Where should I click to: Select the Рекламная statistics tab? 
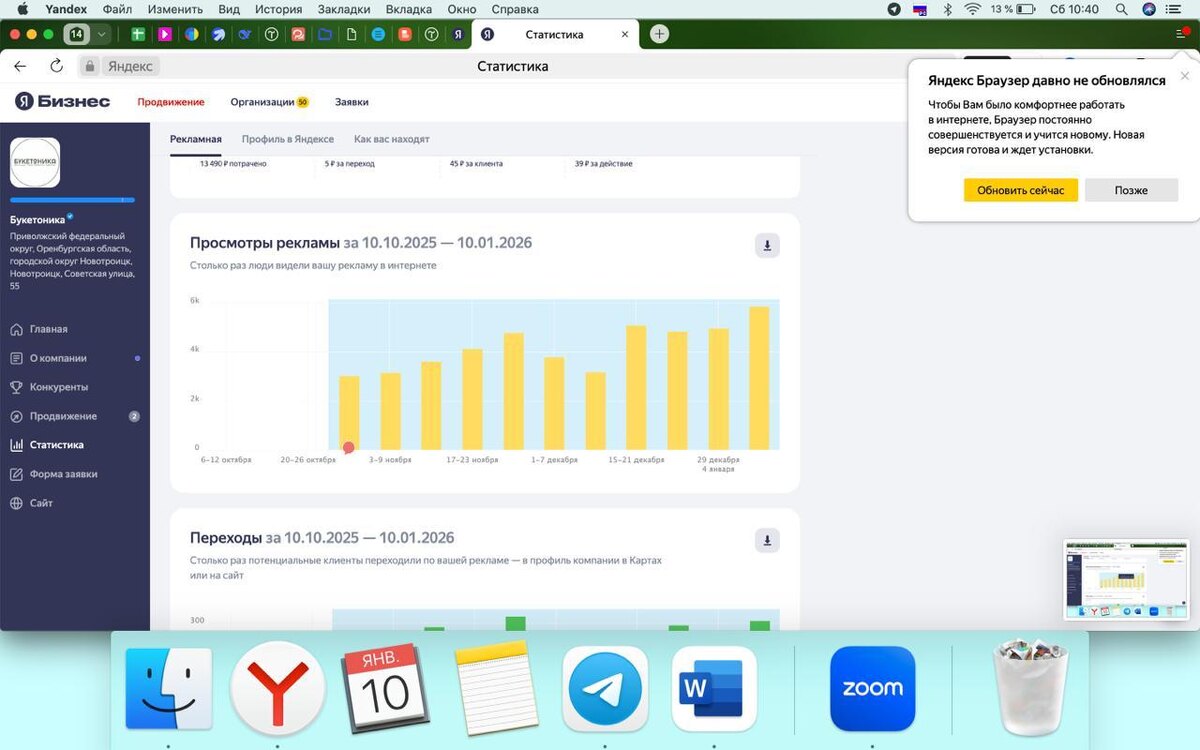(x=196, y=139)
